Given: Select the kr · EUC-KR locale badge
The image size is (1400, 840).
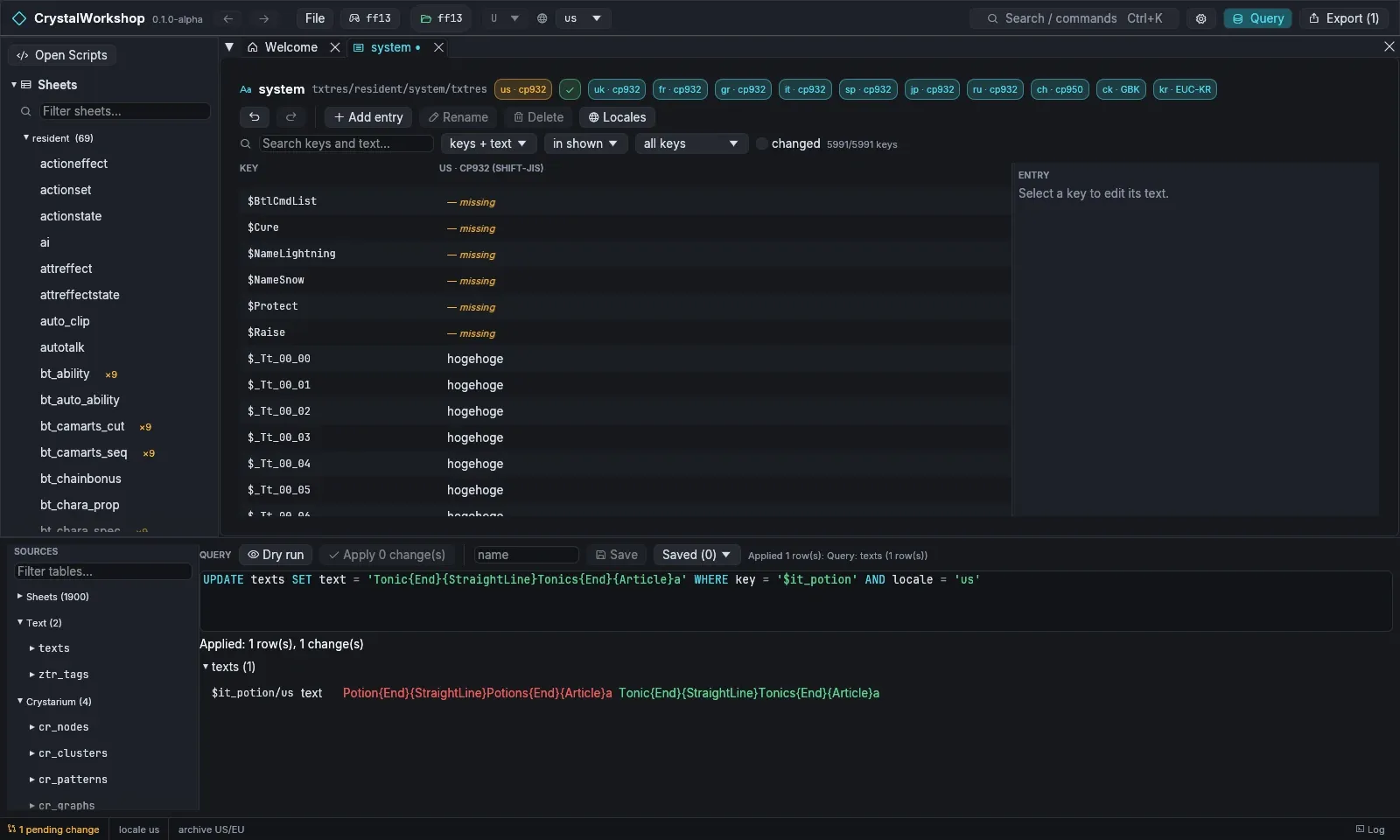Looking at the screenshot, I should (x=1185, y=89).
